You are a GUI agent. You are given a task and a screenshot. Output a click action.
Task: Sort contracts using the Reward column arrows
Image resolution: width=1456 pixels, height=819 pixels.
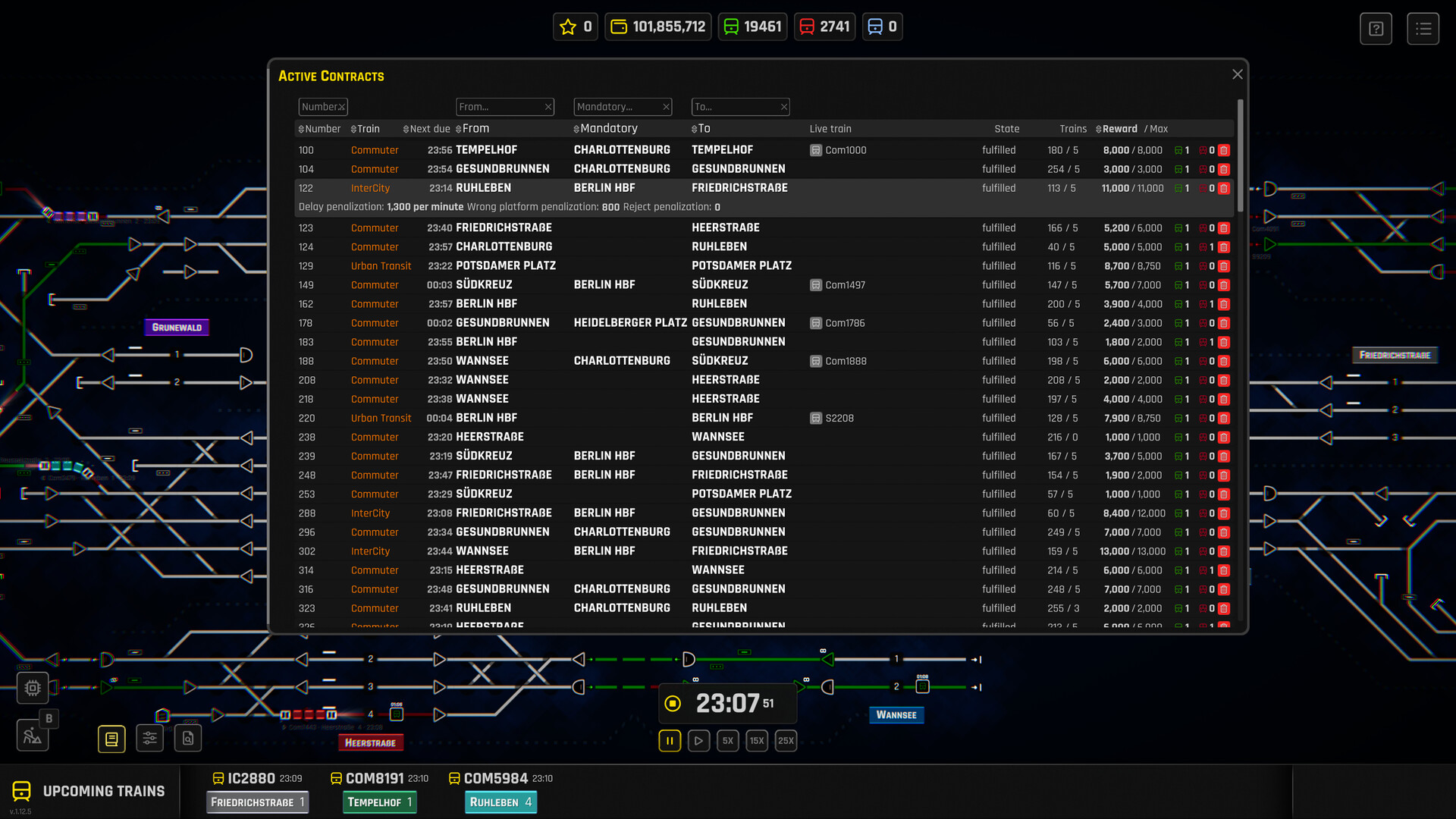click(1097, 128)
